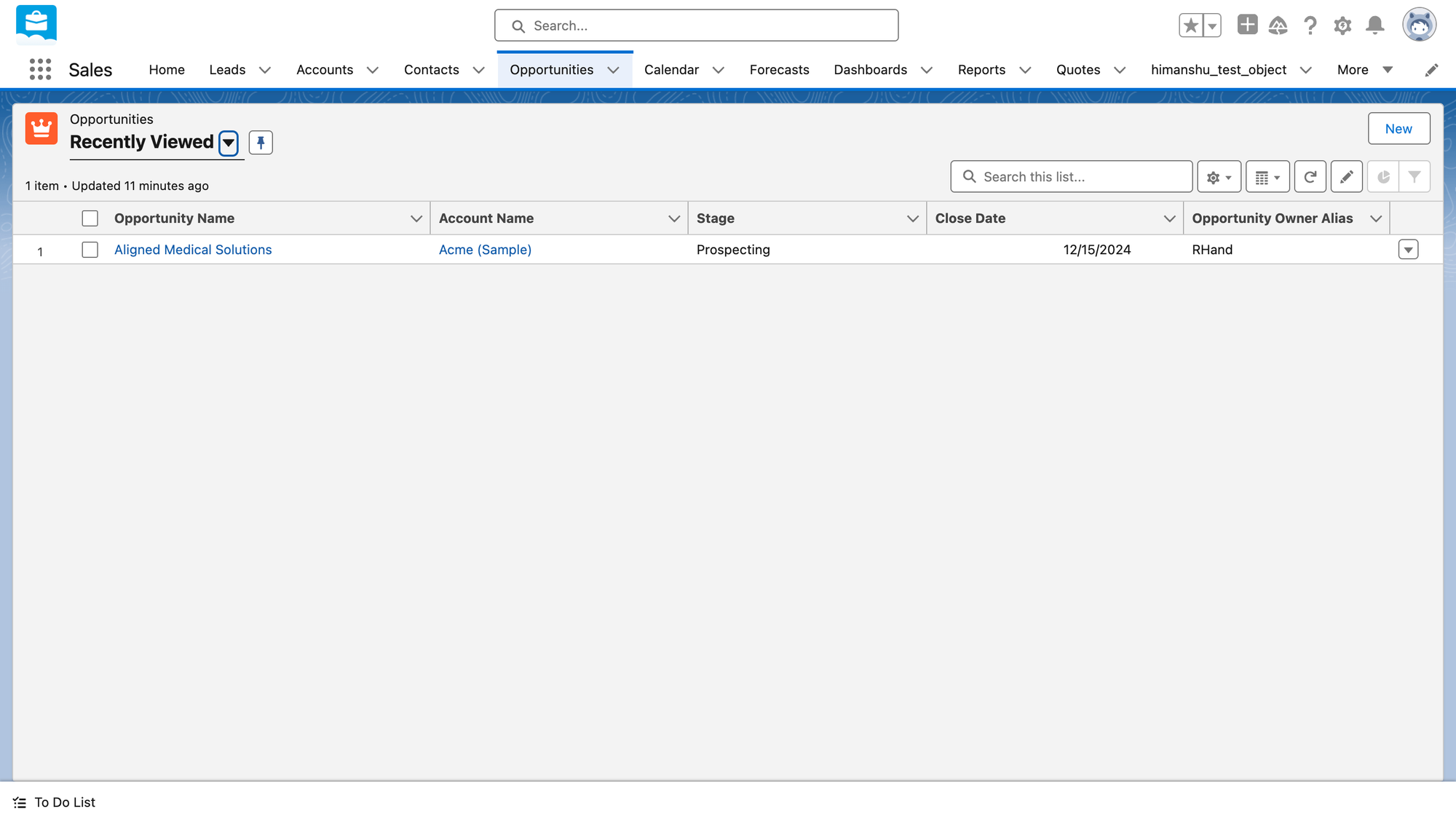The width and height of the screenshot is (1456, 822).
Task: Open the list view selector dropdown
Action: click(x=229, y=143)
